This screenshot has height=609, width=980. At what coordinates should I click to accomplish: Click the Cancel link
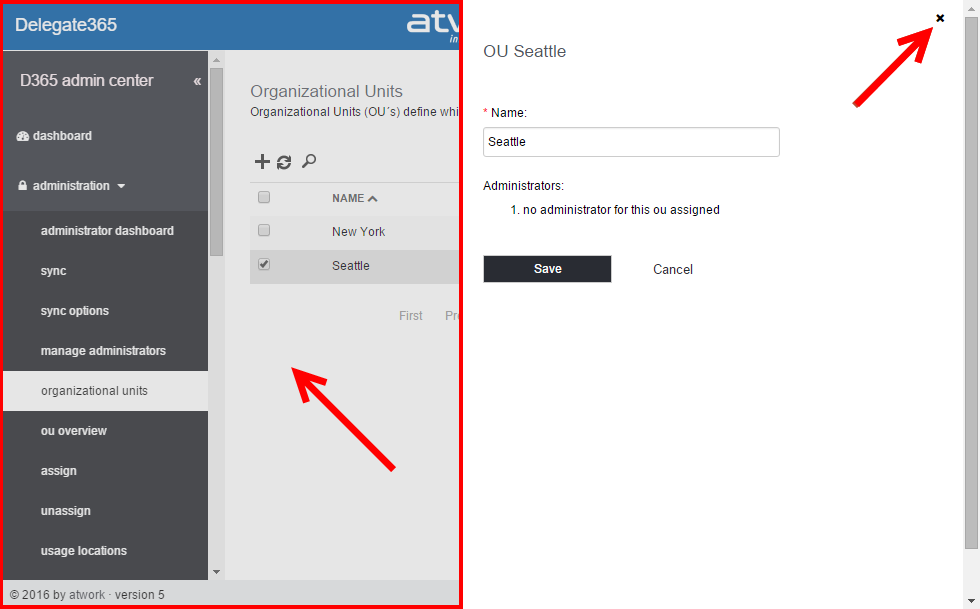(x=673, y=269)
